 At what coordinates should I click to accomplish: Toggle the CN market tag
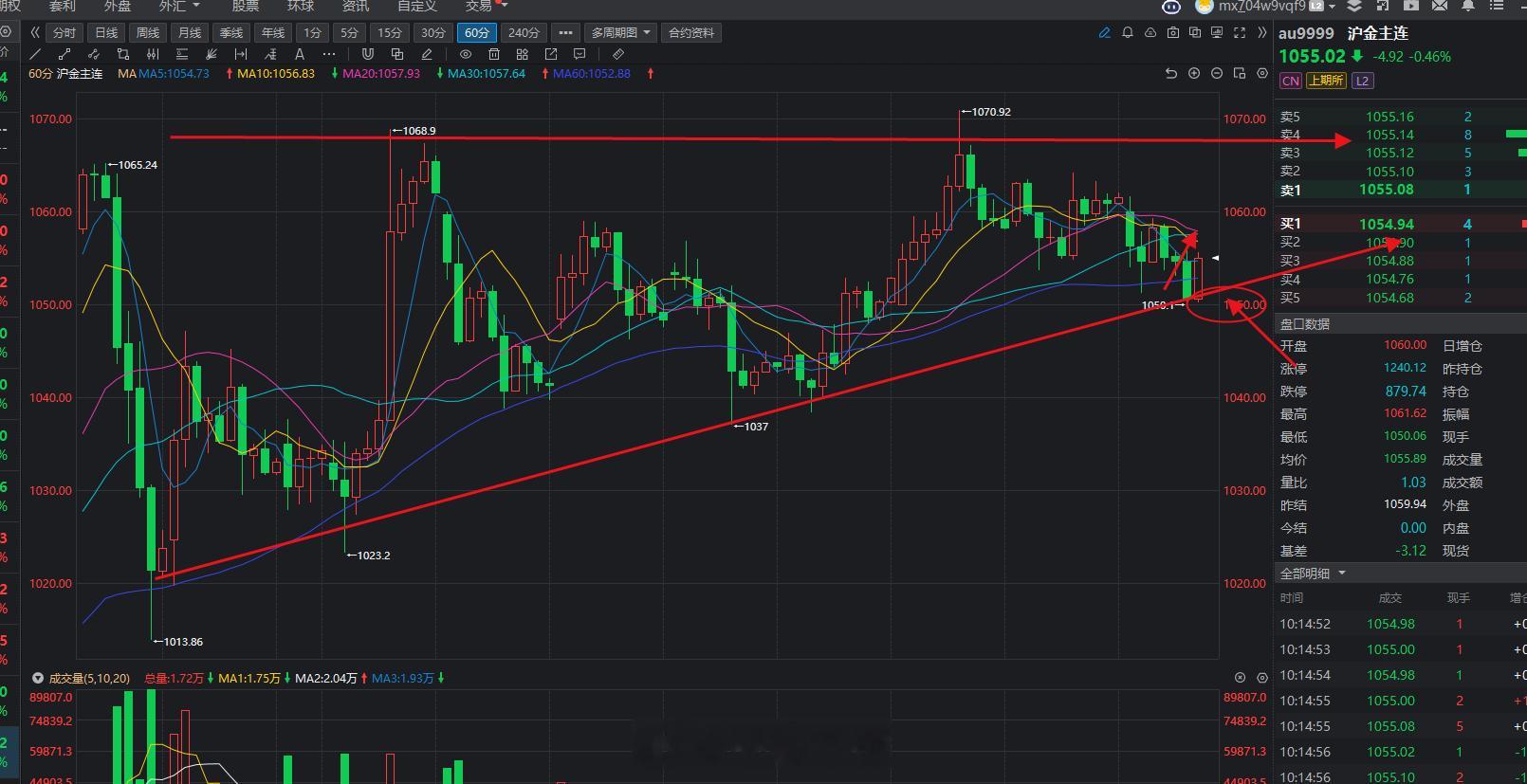click(x=1290, y=81)
